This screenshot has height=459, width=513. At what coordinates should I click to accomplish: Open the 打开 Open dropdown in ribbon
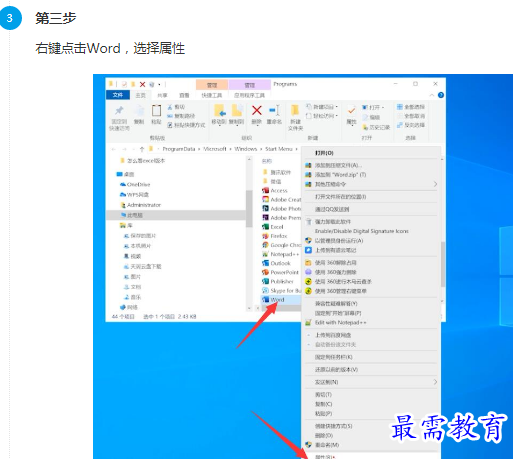[x=373, y=107]
